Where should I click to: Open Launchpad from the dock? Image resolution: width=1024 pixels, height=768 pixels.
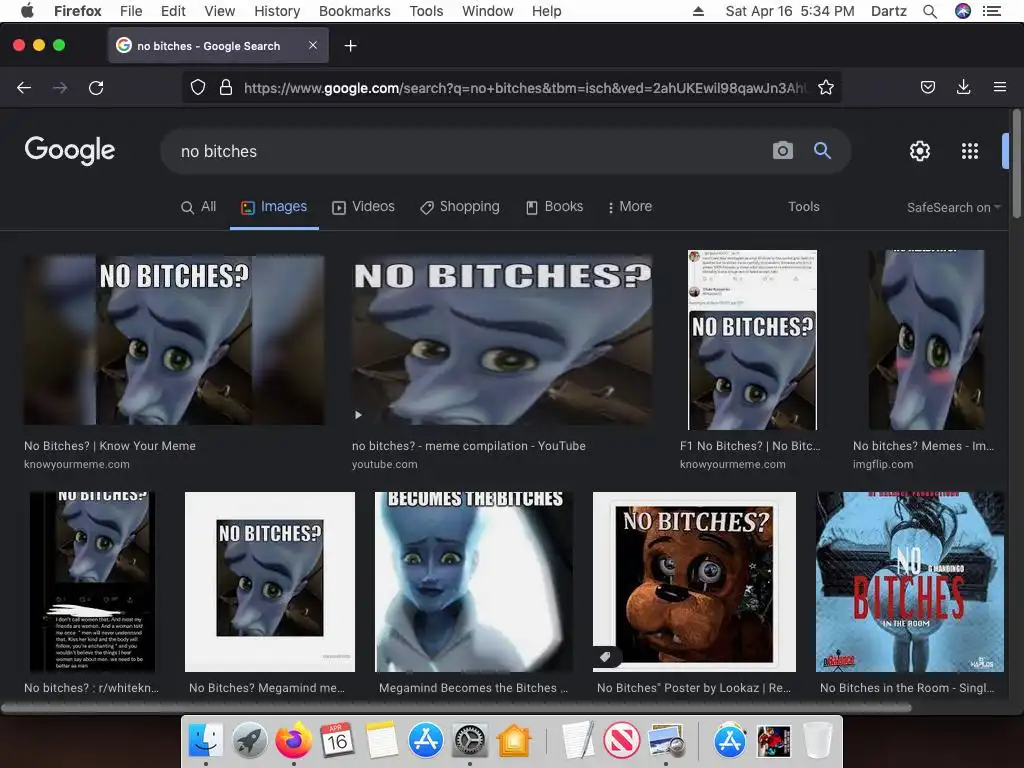(249, 741)
